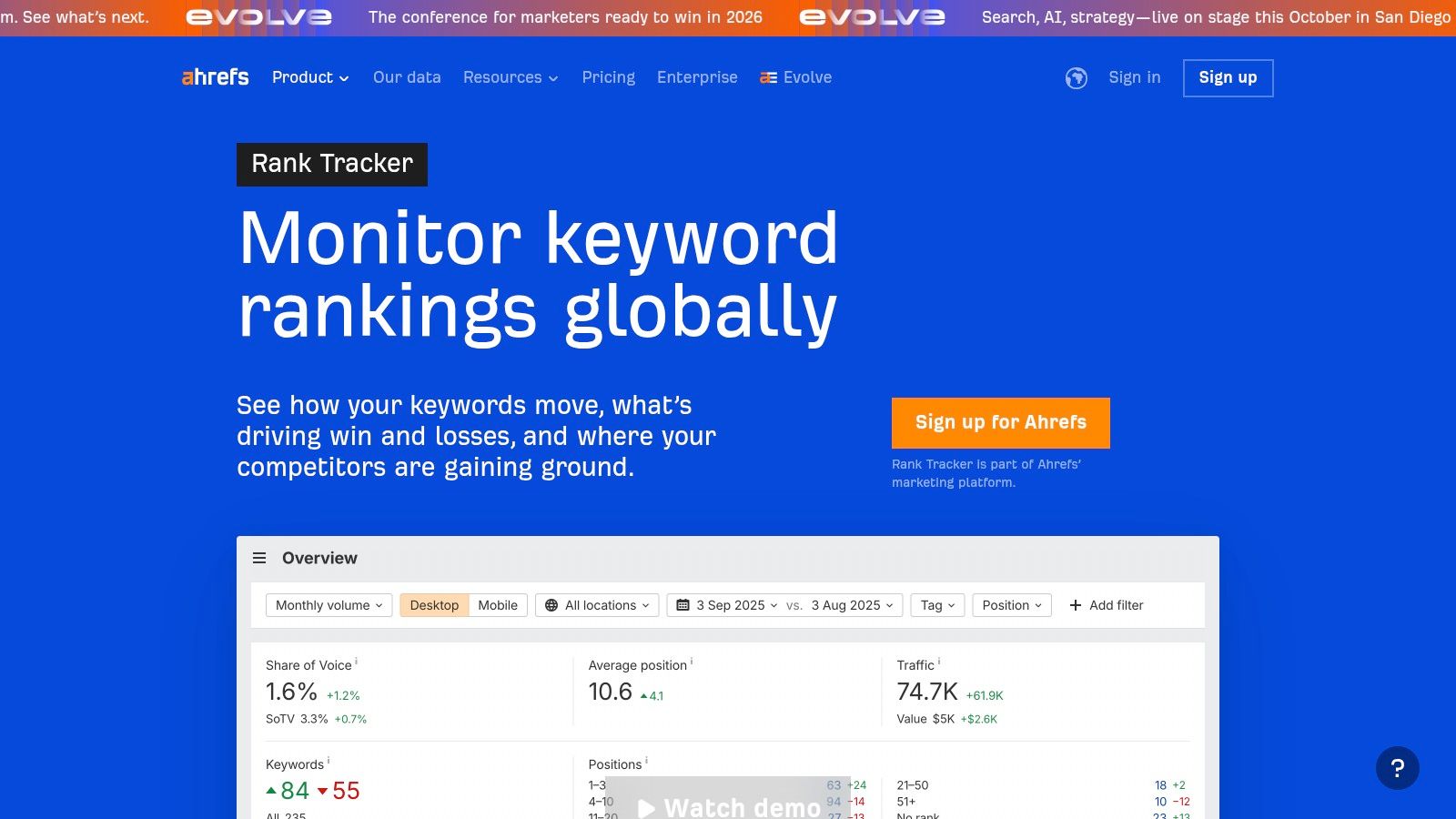Click the Evolve logo icon in navbar
The width and height of the screenshot is (1456, 819).
tap(769, 78)
